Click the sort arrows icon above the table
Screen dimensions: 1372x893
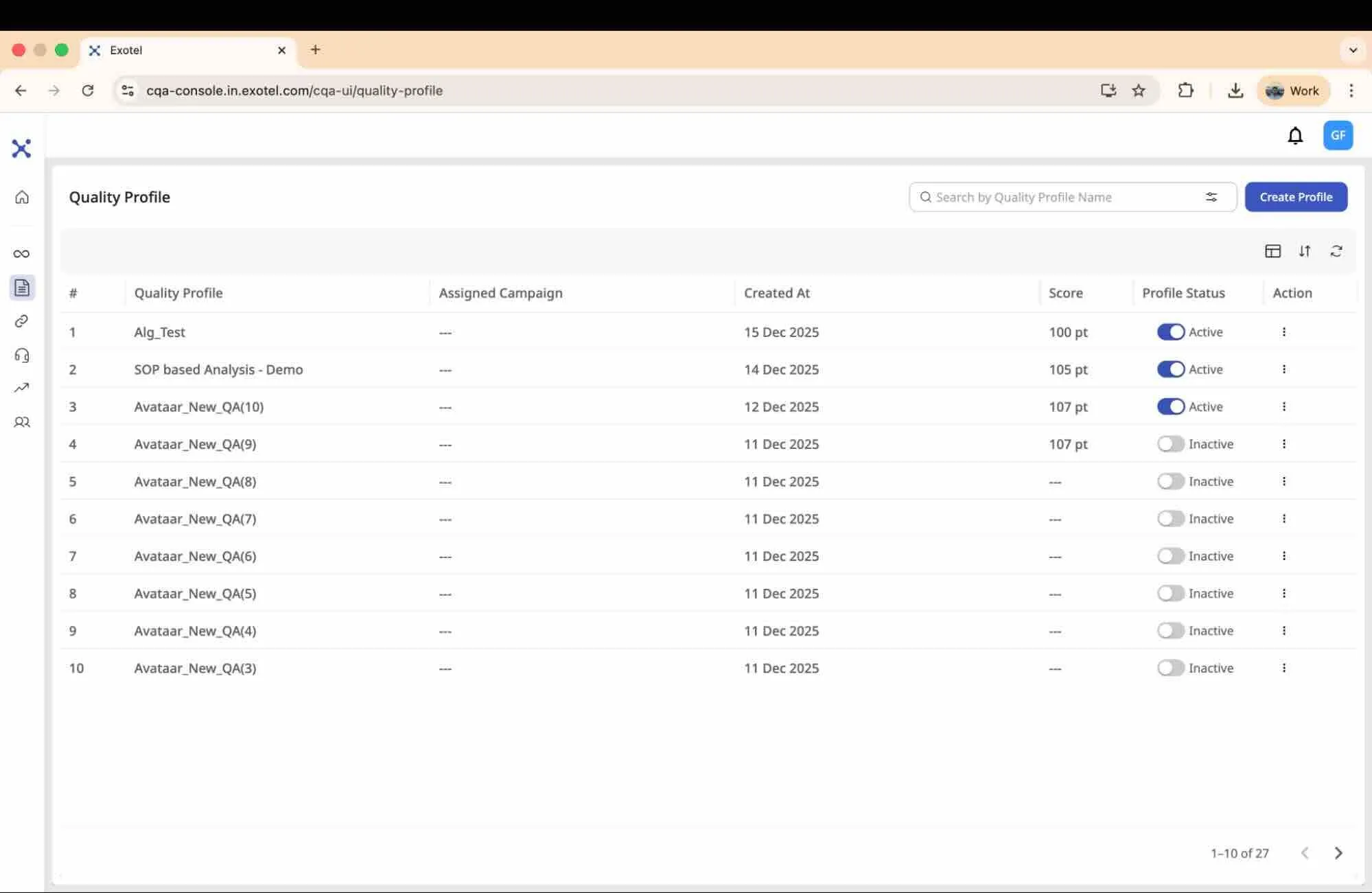coord(1305,251)
